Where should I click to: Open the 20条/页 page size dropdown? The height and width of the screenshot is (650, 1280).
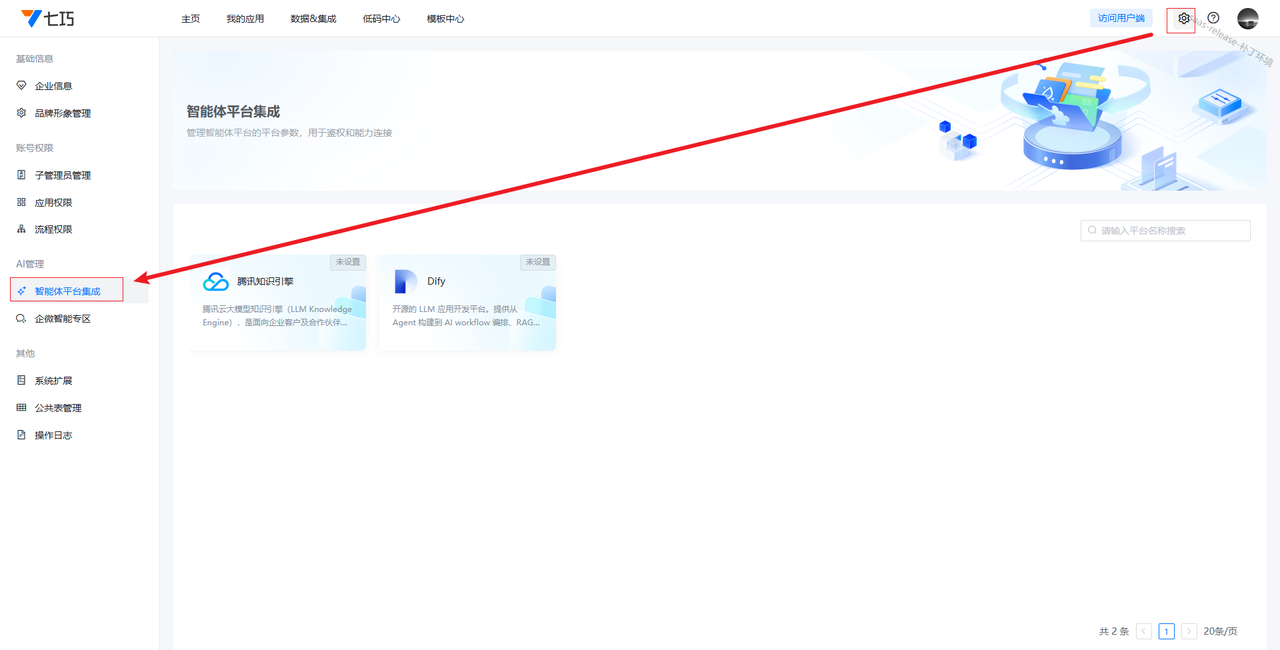click(x=1220, y=632)
